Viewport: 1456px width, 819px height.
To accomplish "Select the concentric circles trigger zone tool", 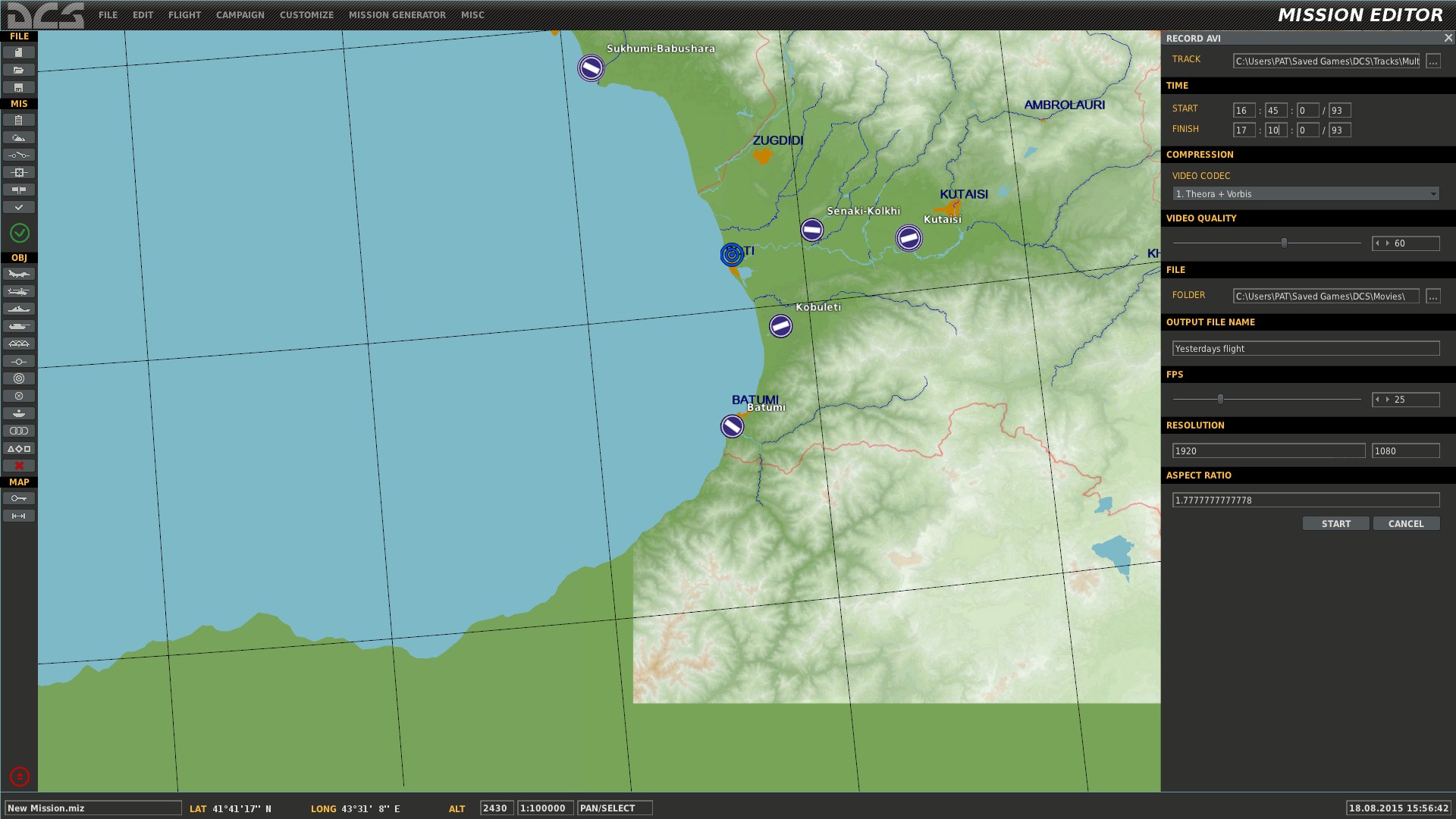I will click(x=19, y=378).
